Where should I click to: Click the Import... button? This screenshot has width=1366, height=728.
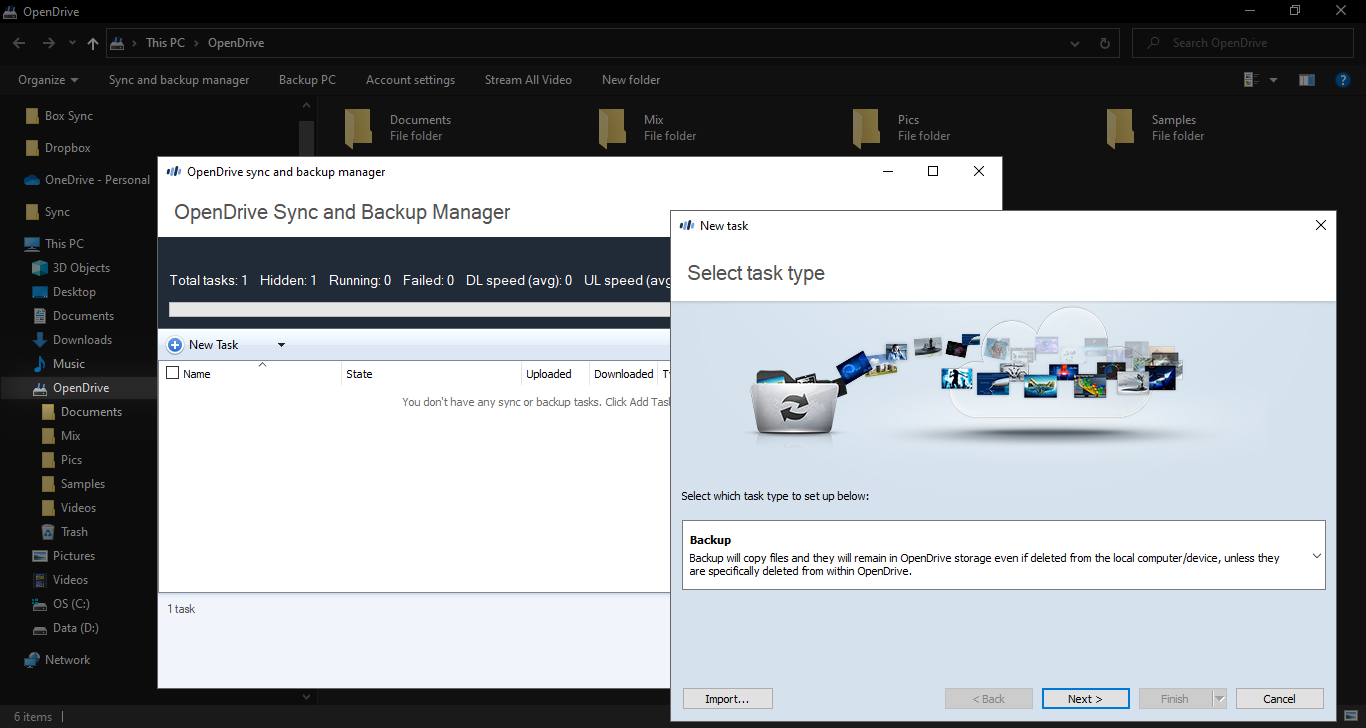click(x=727, y=699)
